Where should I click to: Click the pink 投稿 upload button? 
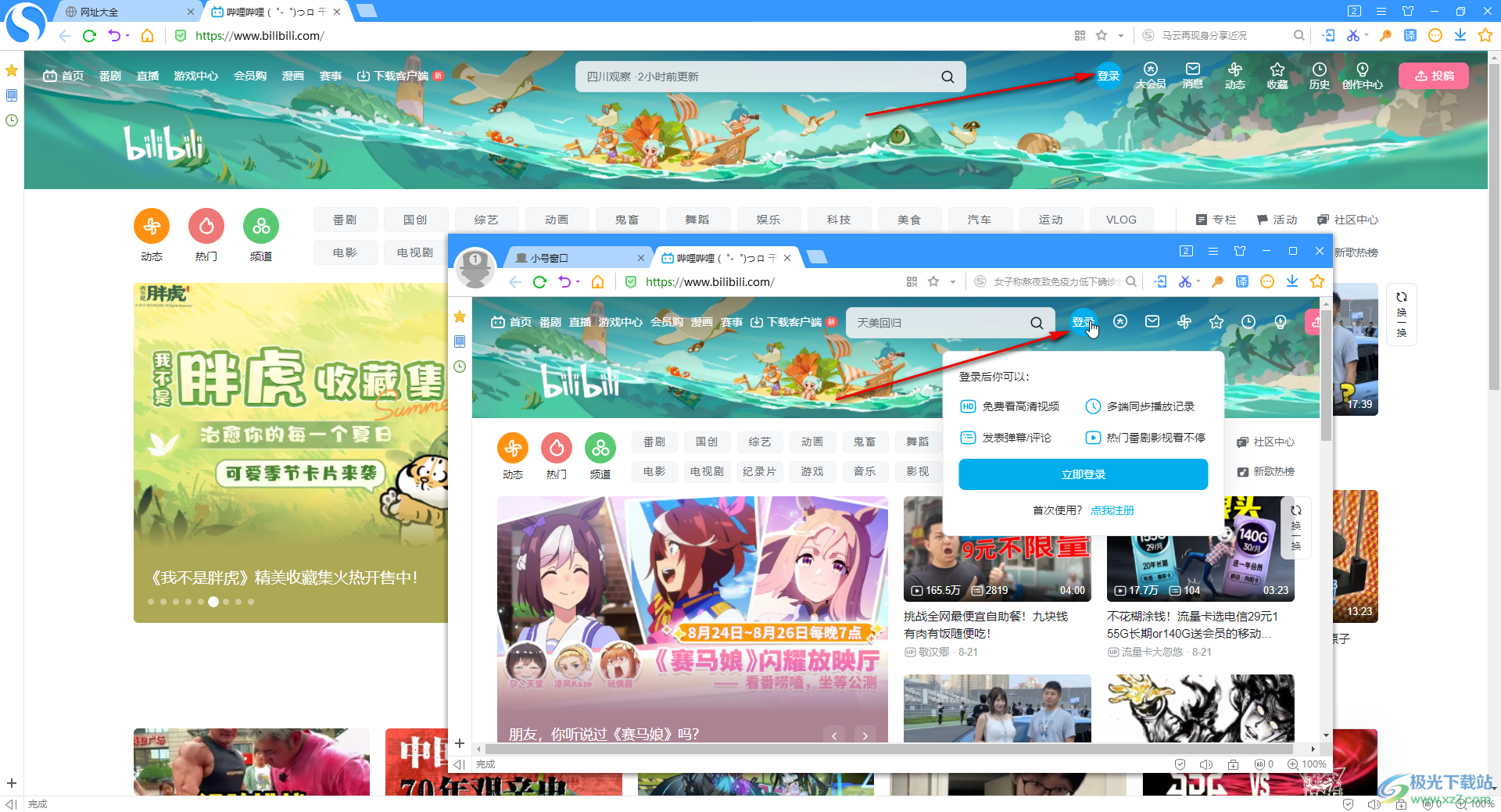pos(1434,76)
